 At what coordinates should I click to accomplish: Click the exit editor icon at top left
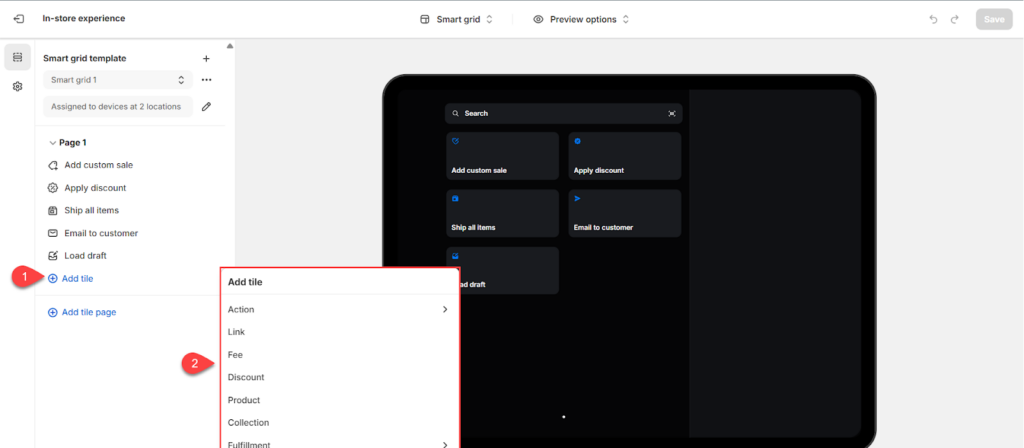18,19
